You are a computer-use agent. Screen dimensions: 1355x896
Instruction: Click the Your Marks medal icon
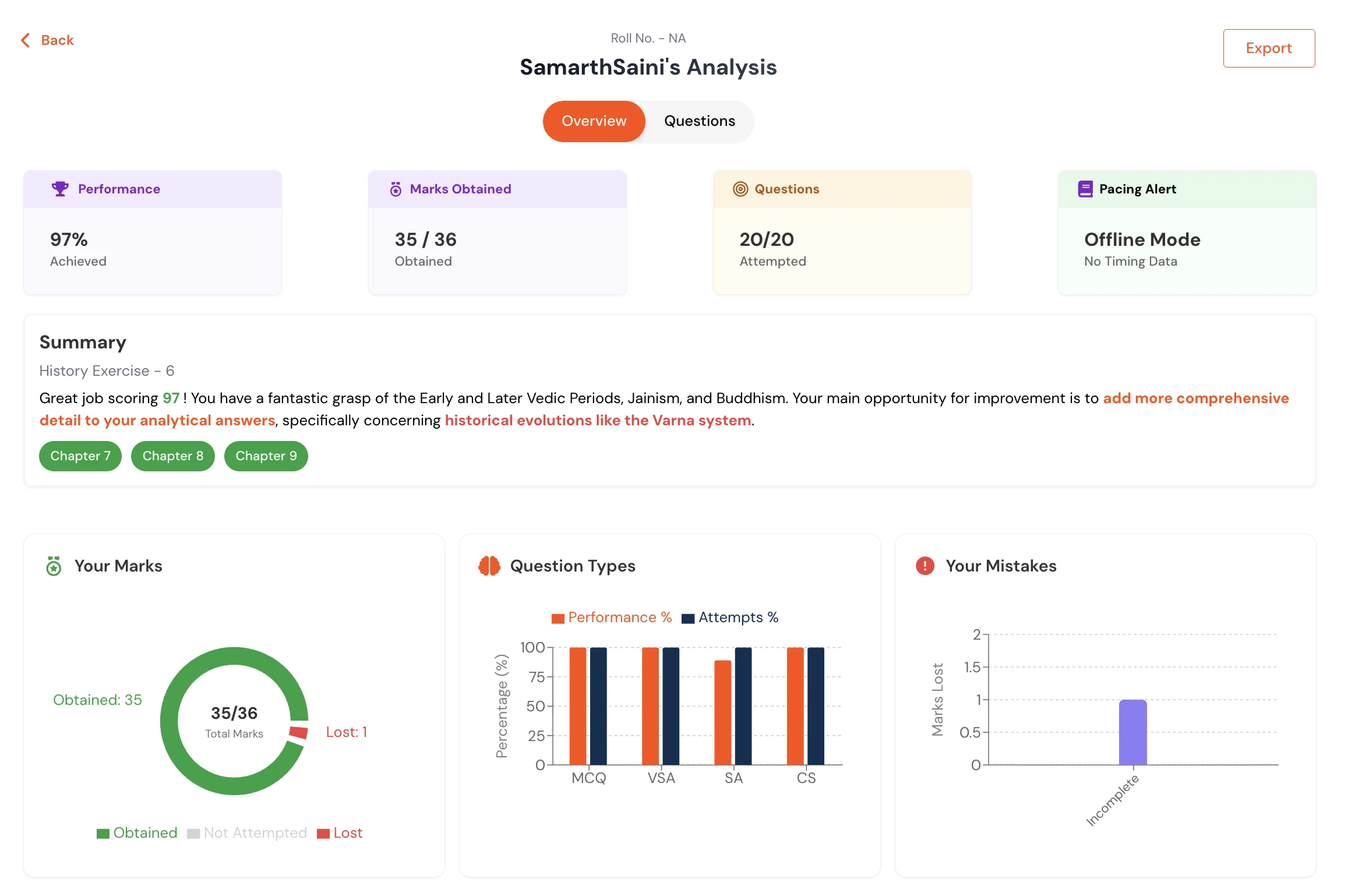[54, 566]
